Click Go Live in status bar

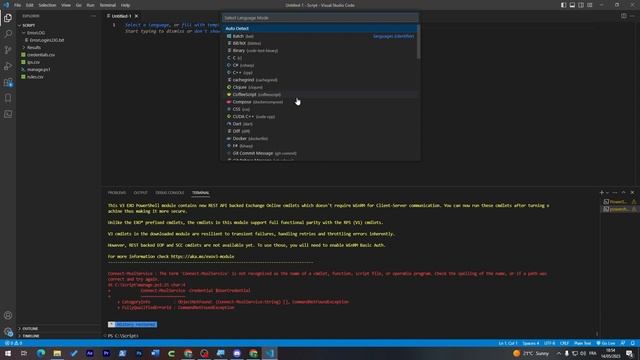point(606,343)
